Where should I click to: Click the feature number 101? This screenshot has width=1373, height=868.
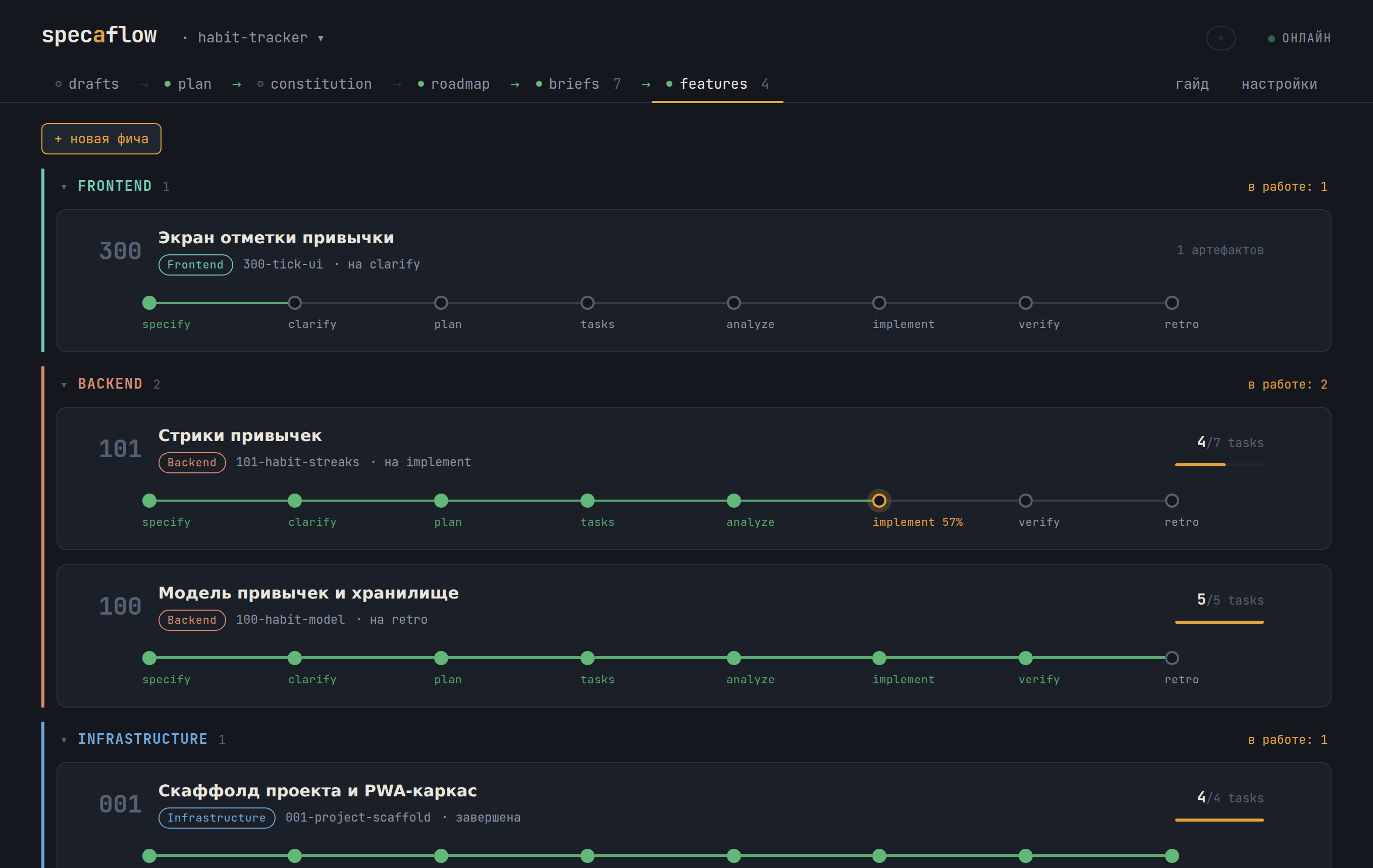pyautogui.click(x=120, y=449)
